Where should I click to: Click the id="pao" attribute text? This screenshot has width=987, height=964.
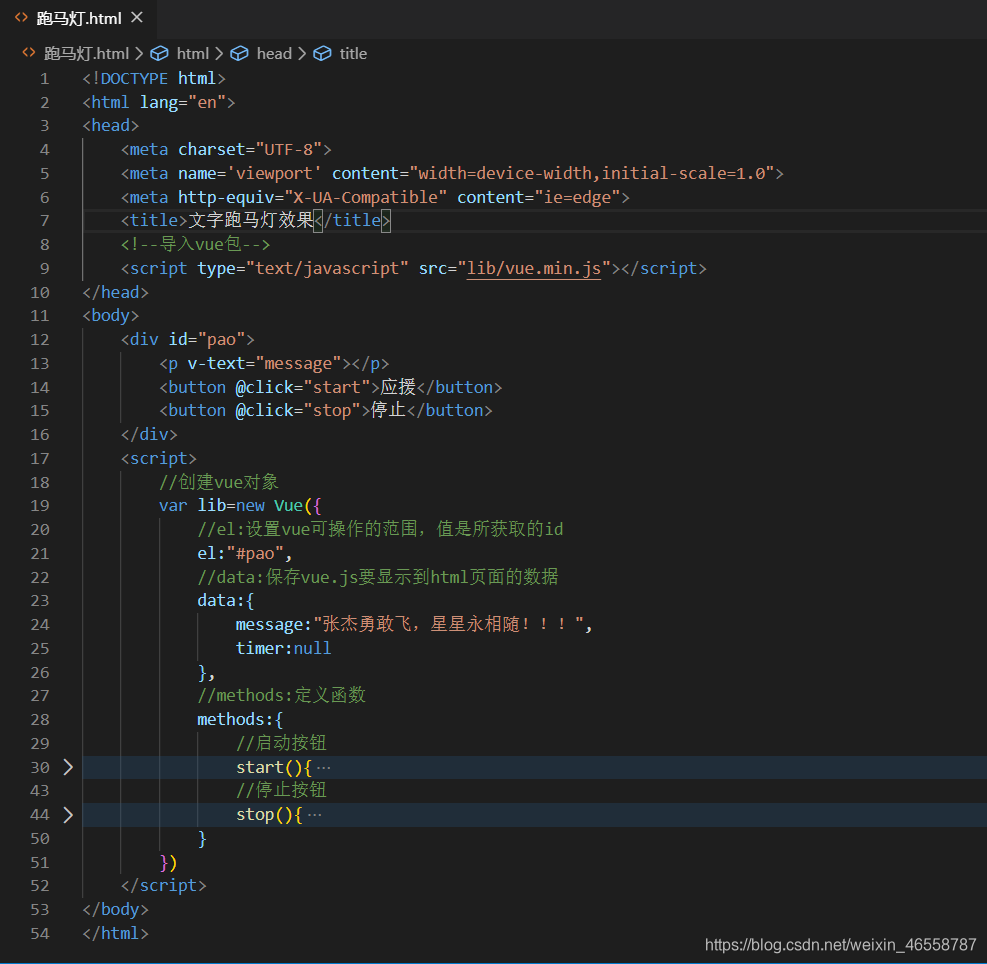tap(206, 340)
